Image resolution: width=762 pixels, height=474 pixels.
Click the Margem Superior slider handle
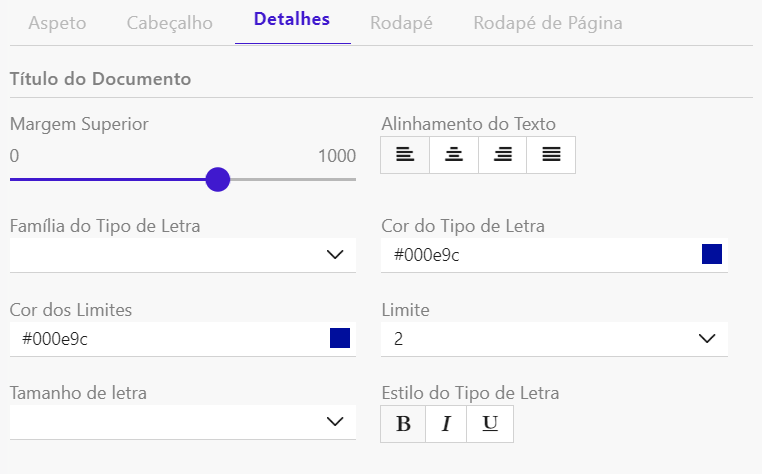click(x=217, y=180)
